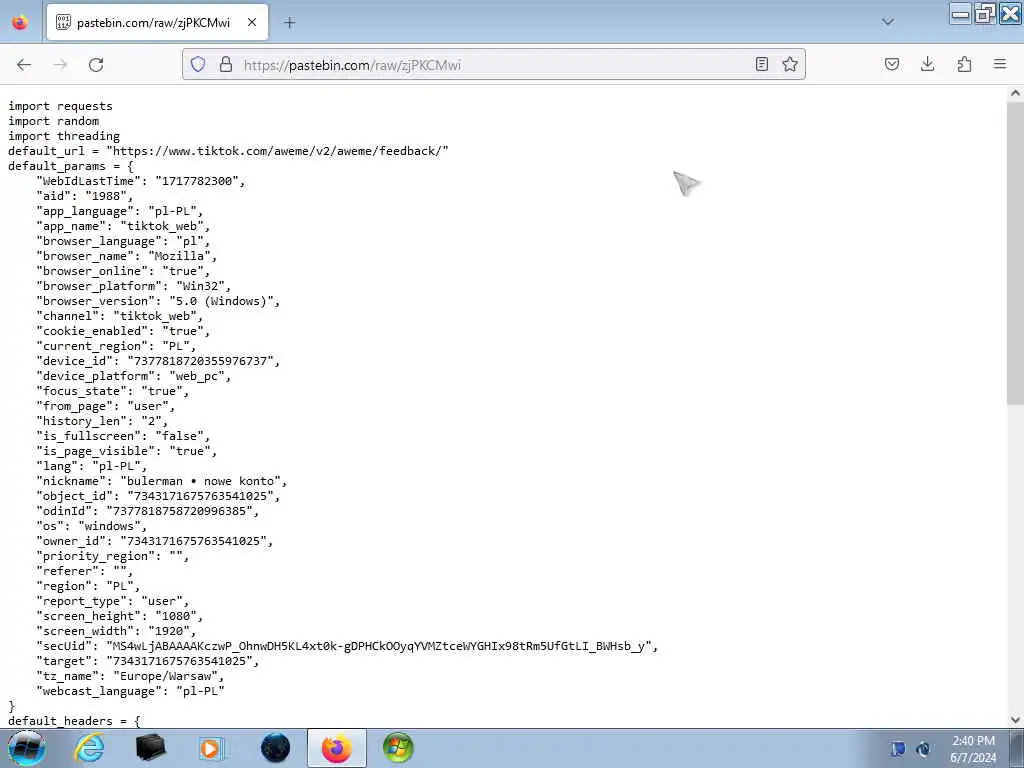Click the "webcast_language": "pl-PL" line
This screenshot has width=1024, height=768.
point(131,691)
